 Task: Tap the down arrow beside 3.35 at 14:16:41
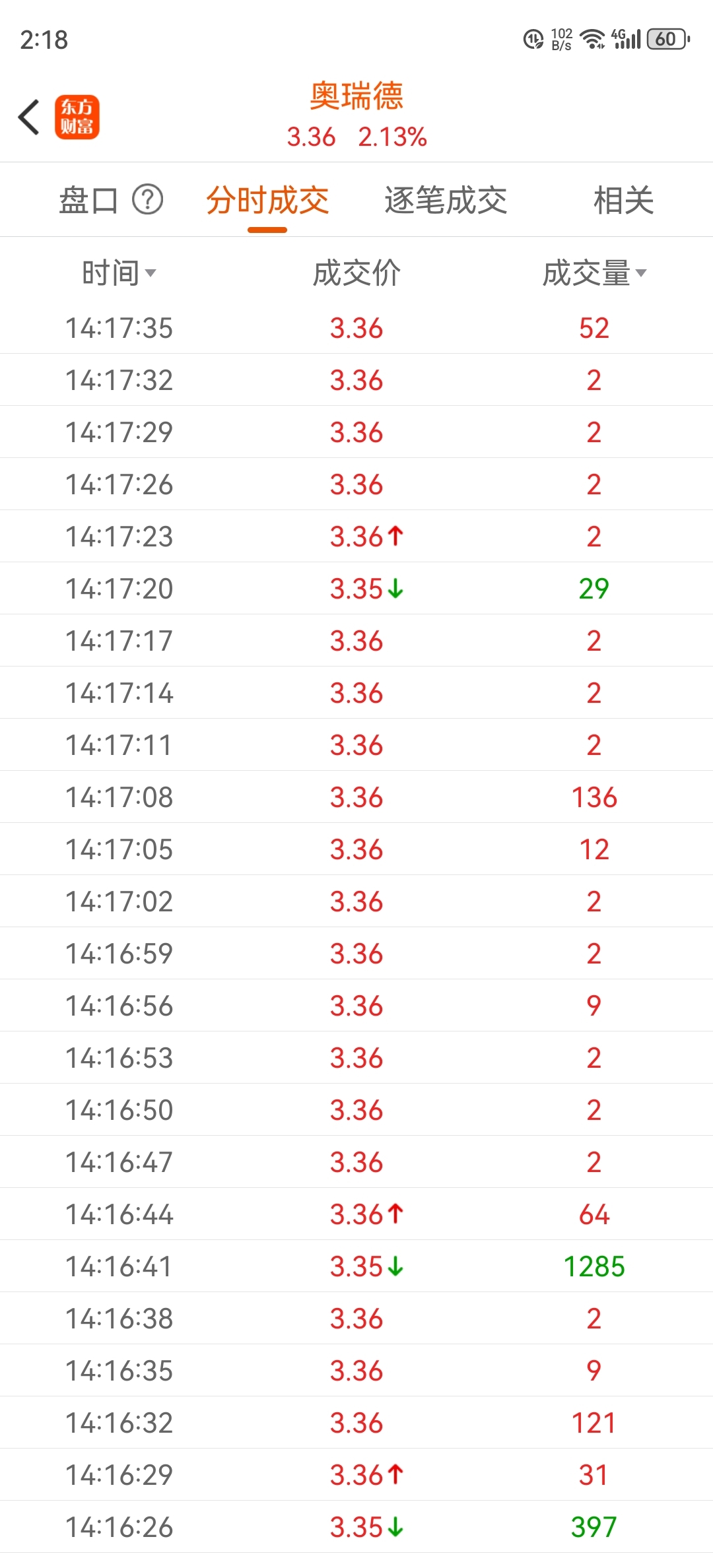click(395, 1266)
